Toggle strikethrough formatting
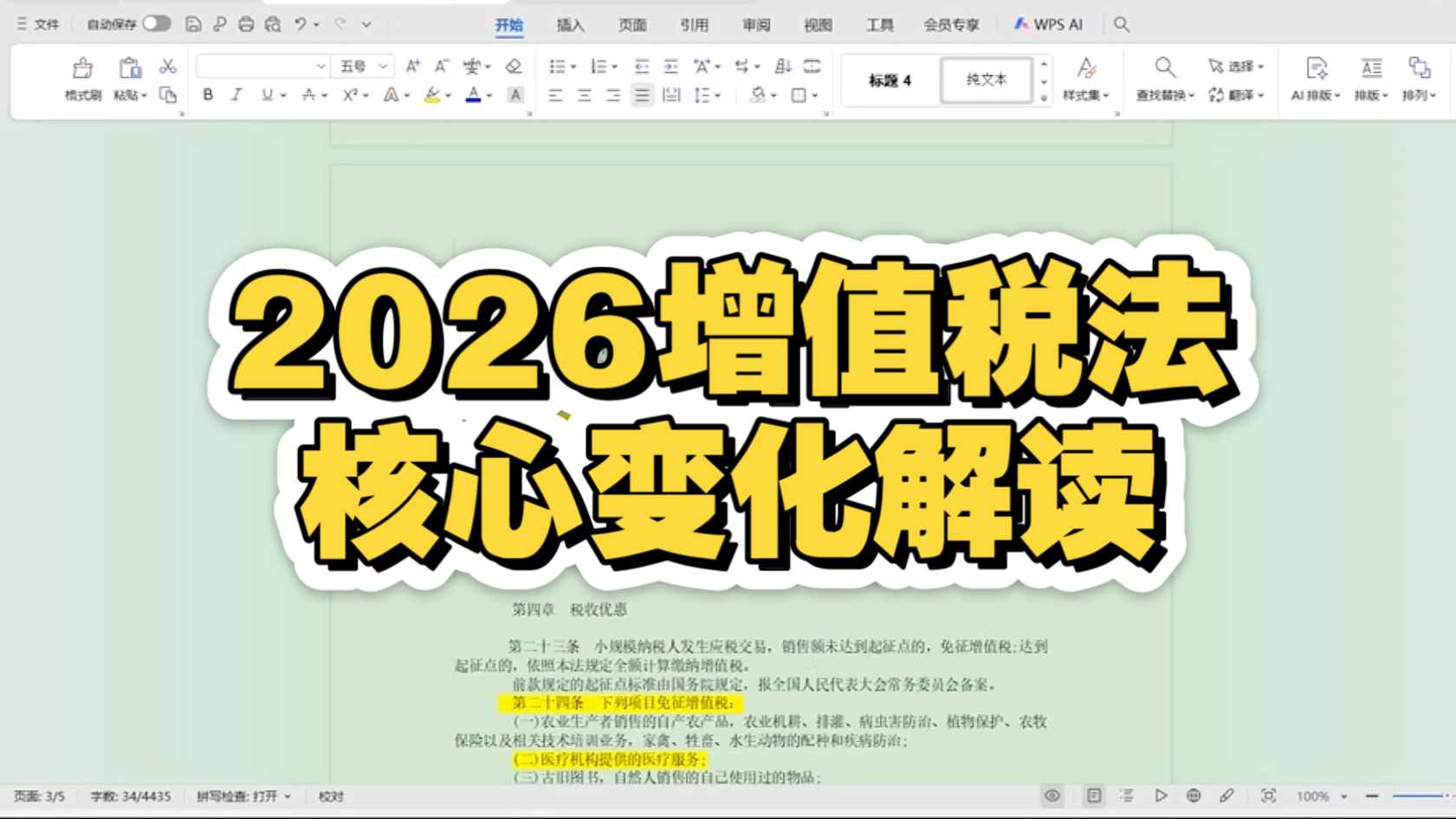Image resolution: width=1456 pixels, height=819 pixels. [308, 95]
